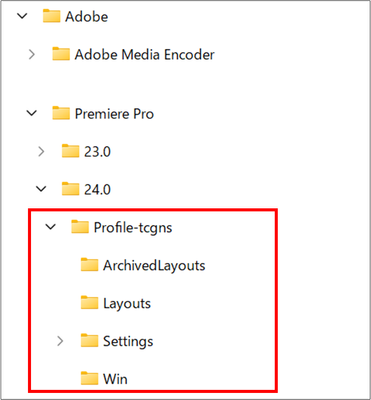This screenshot has width=371, height=400.
Task: Collapse the 24.0 folder chevron
Action: pyautogui.click(x=41, y=189)
